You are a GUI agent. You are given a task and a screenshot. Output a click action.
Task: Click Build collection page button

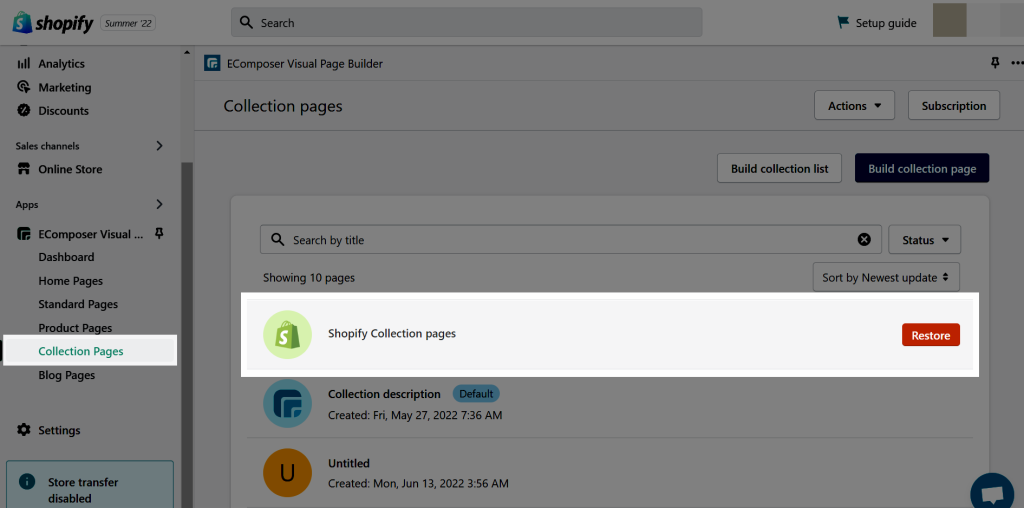pyautogui.click(x=922, y=168)
